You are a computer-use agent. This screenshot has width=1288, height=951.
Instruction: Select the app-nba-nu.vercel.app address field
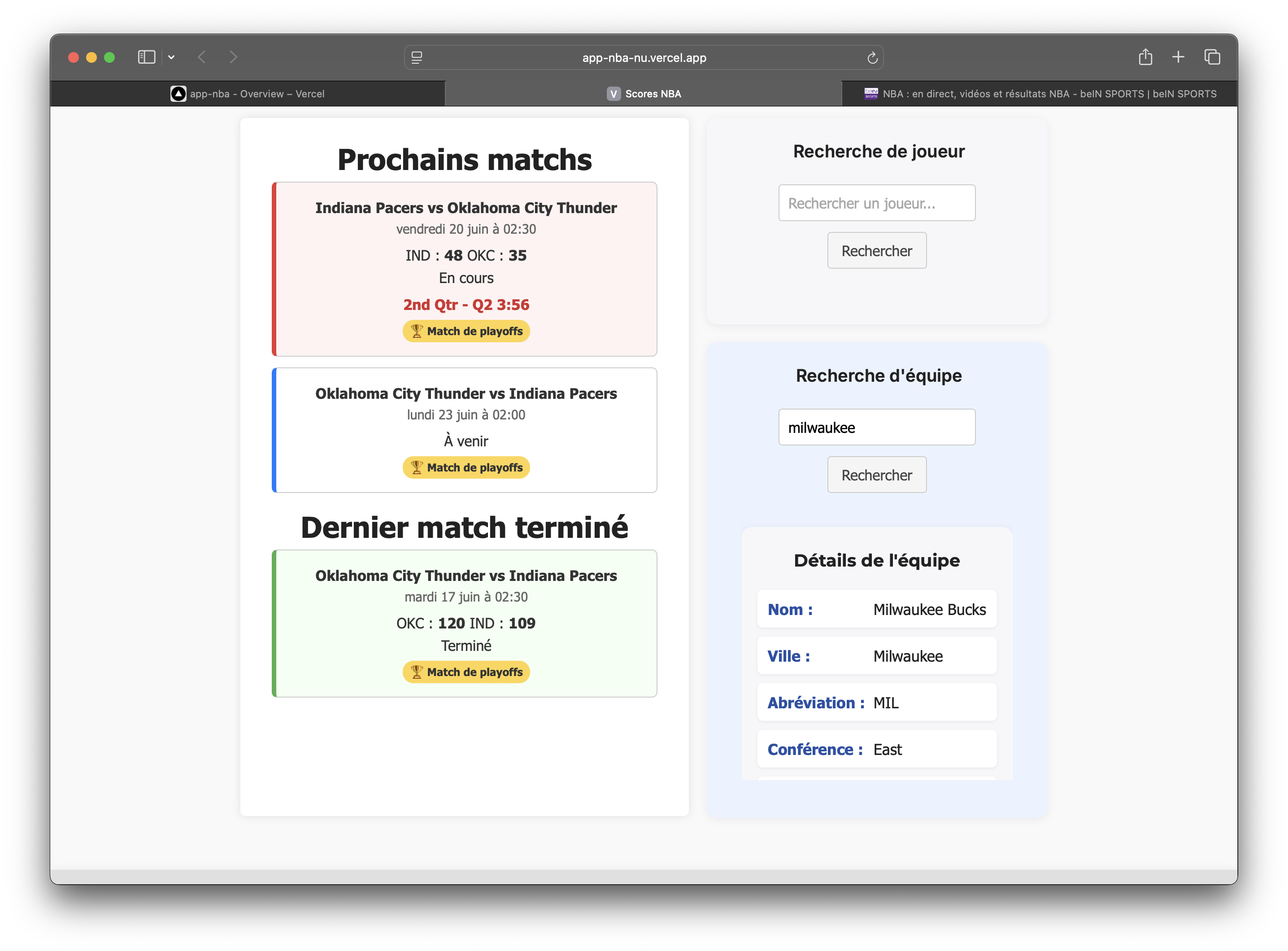[x=644, y=57]
